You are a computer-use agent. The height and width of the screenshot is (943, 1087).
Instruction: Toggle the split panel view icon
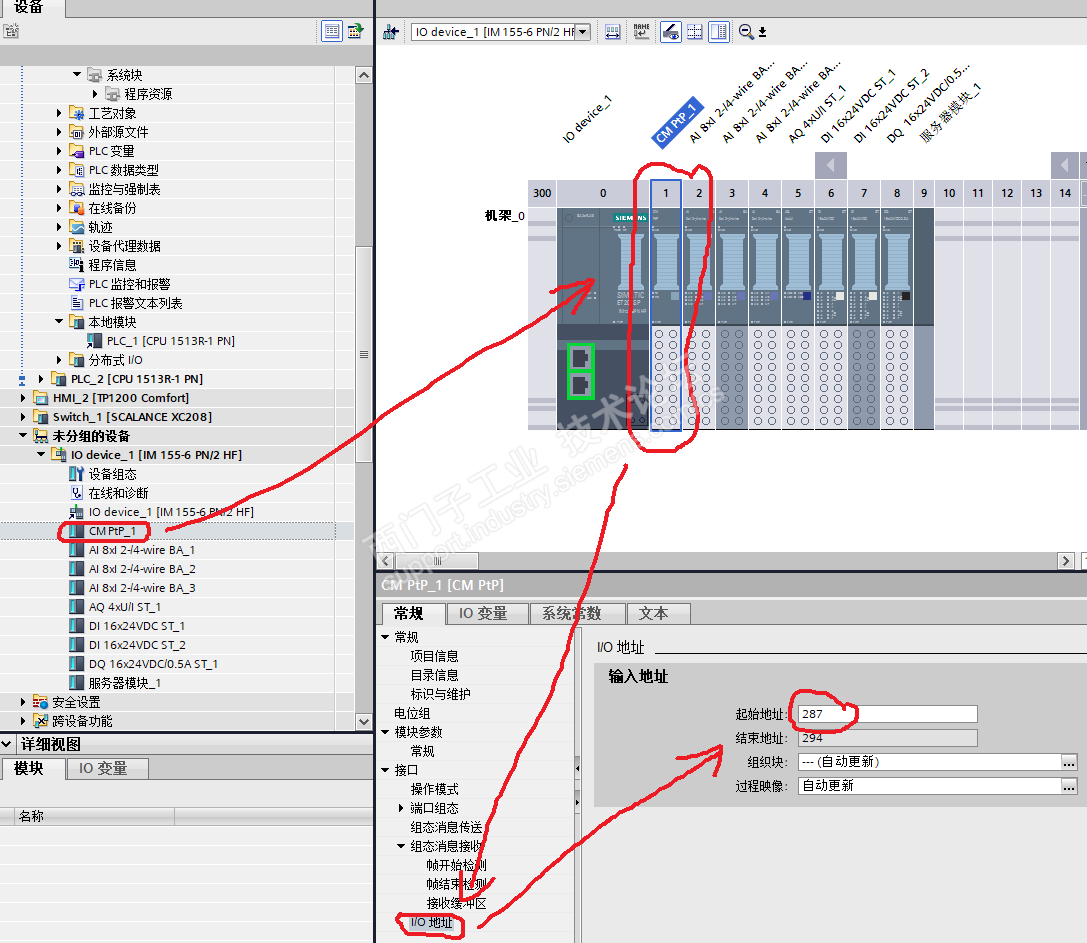[719, 32]
